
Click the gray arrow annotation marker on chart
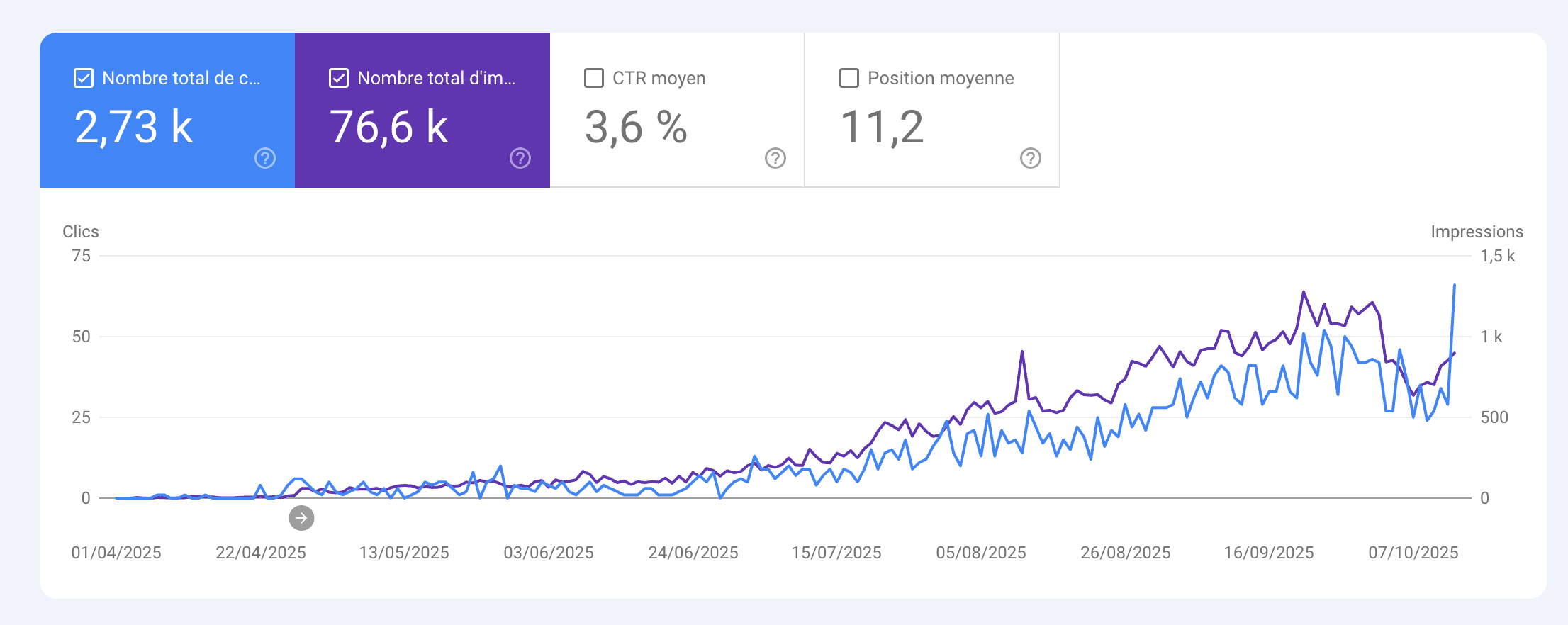coord(301,518)
